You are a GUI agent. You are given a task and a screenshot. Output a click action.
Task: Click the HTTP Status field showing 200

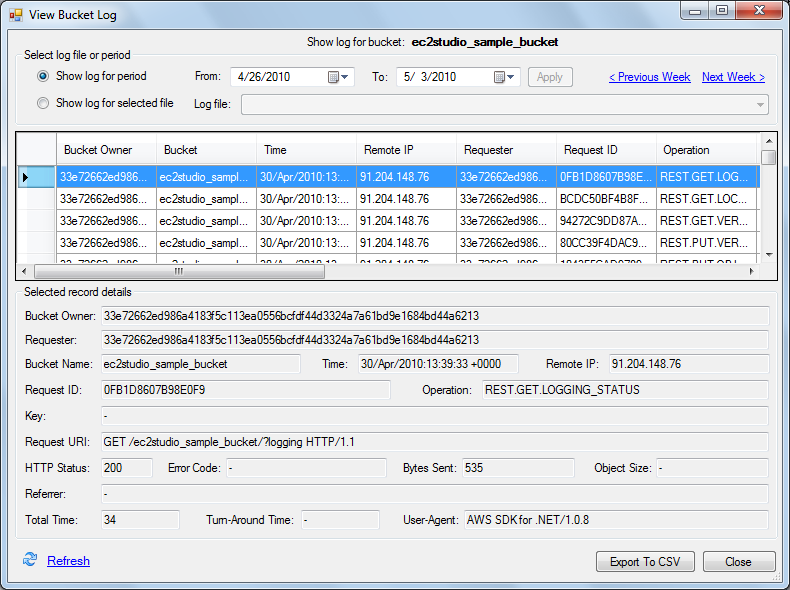coord(126,468)
